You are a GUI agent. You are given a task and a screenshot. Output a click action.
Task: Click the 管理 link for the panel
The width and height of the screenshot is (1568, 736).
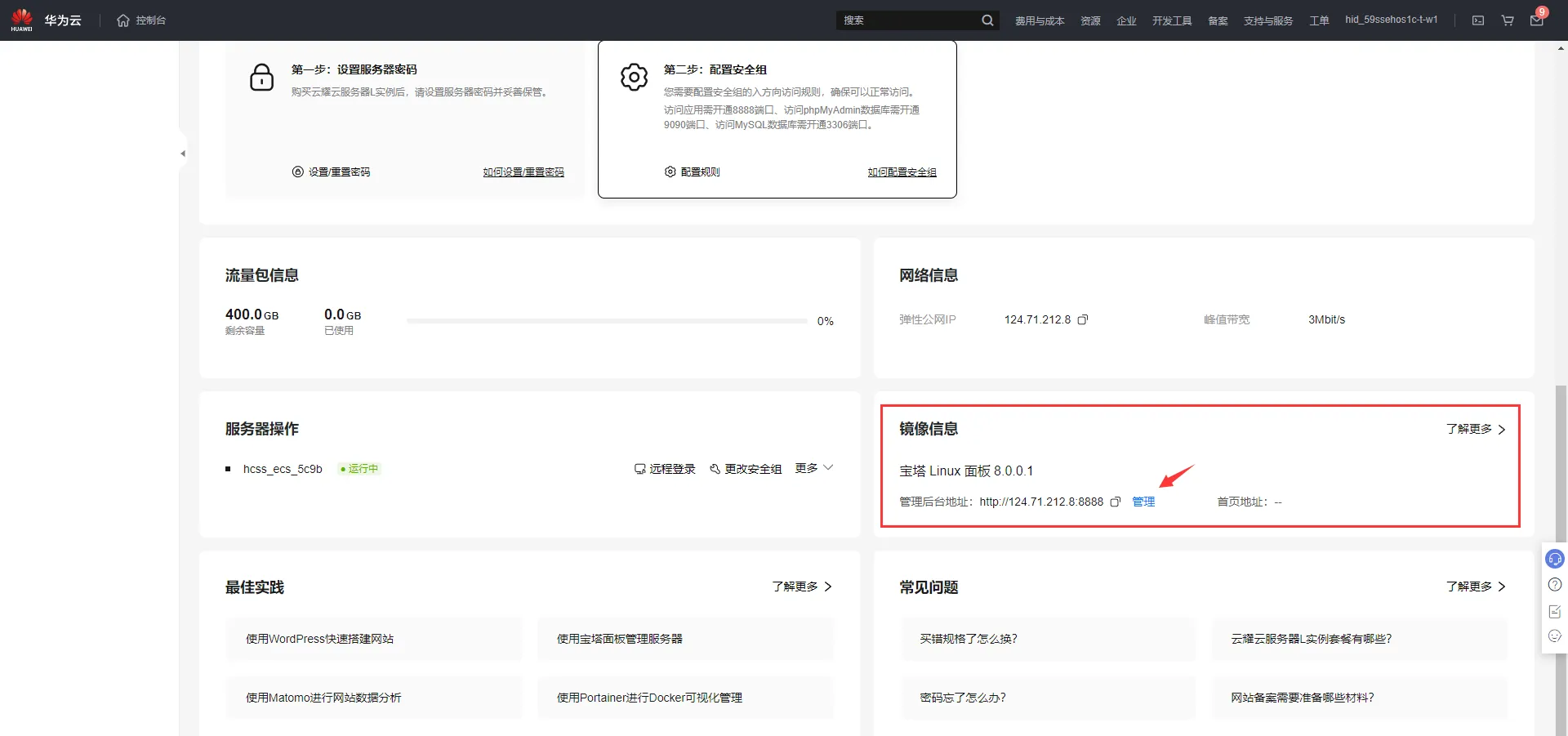tap(1143, 502)
